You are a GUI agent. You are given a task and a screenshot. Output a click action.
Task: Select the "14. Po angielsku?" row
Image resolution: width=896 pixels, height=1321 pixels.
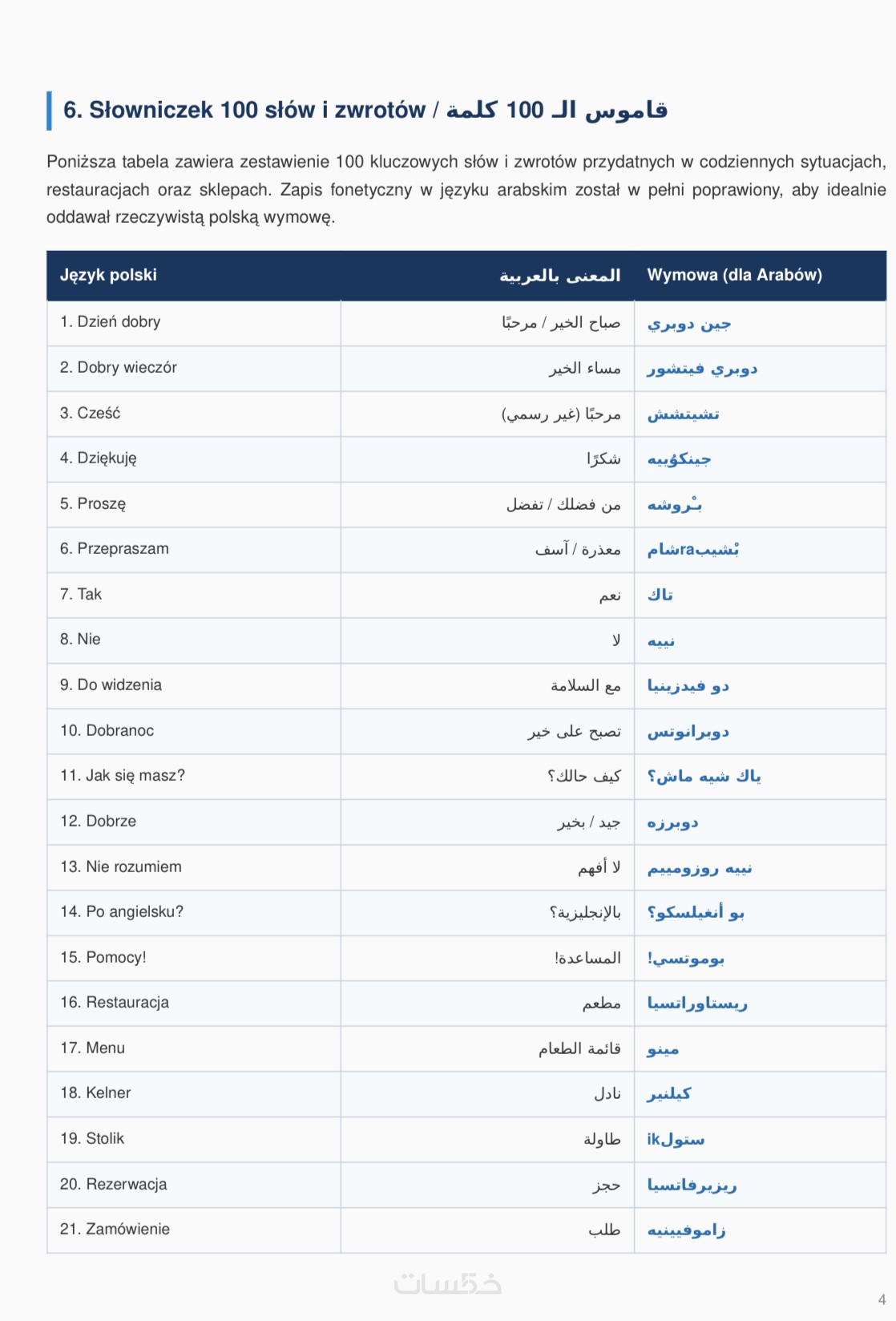click(466, 912)
